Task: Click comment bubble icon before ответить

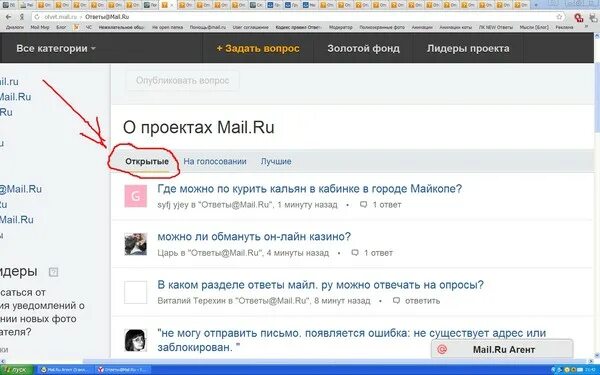Action: click(x=396, y=301)
